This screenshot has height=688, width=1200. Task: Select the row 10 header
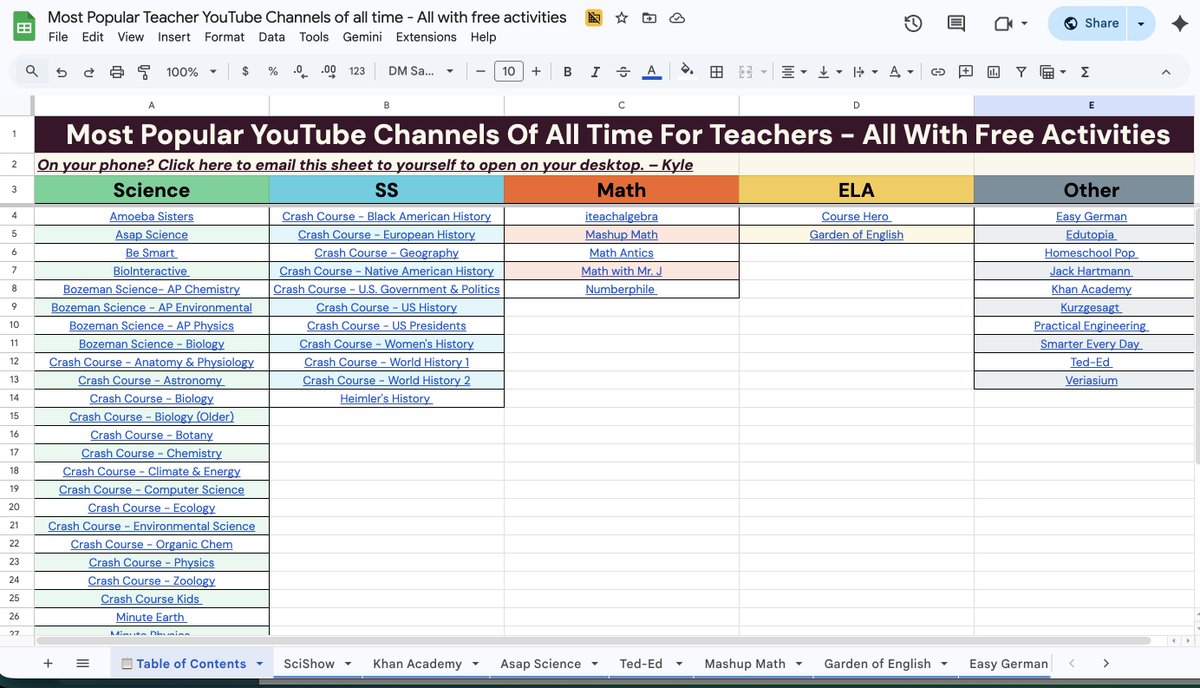15,326
